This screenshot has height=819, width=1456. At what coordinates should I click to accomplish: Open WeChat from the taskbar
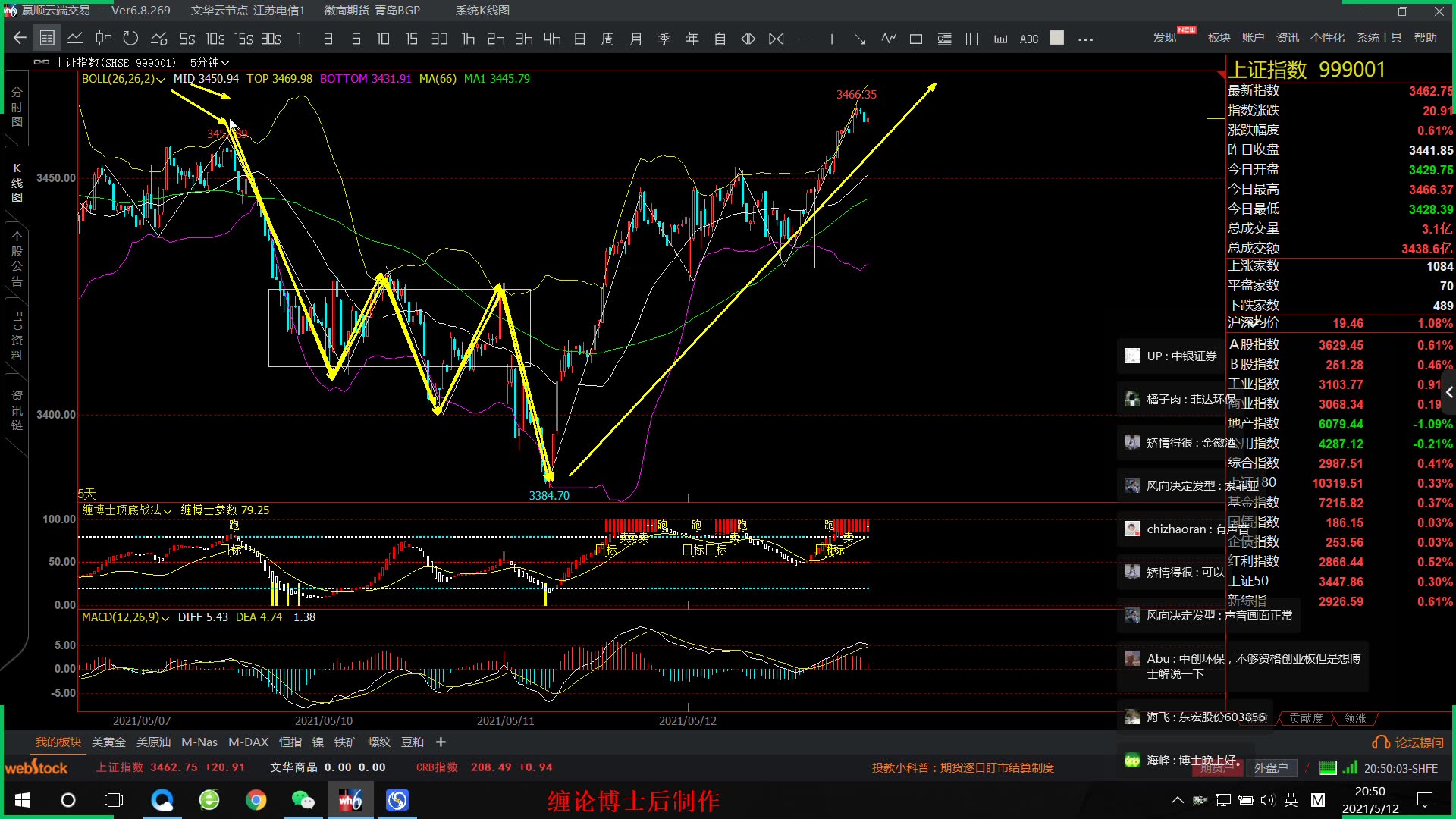303,800
